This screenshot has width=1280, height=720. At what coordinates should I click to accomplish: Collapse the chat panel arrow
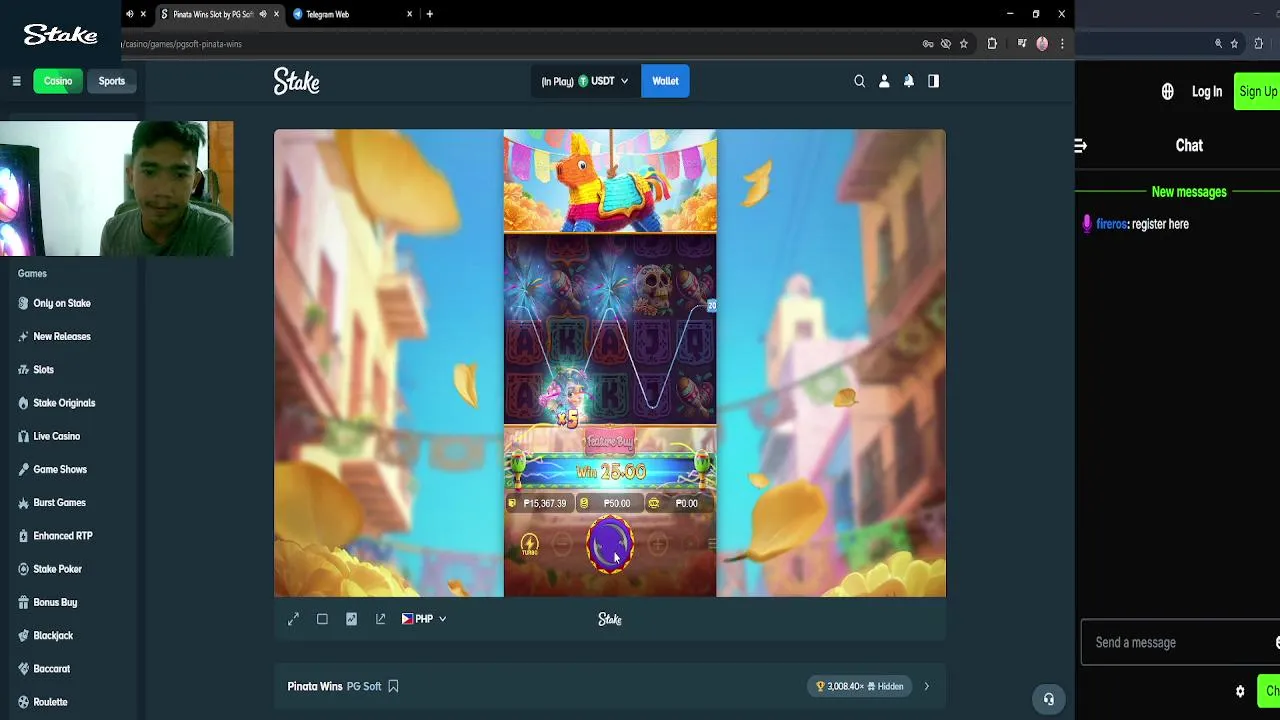(1081, 146)
